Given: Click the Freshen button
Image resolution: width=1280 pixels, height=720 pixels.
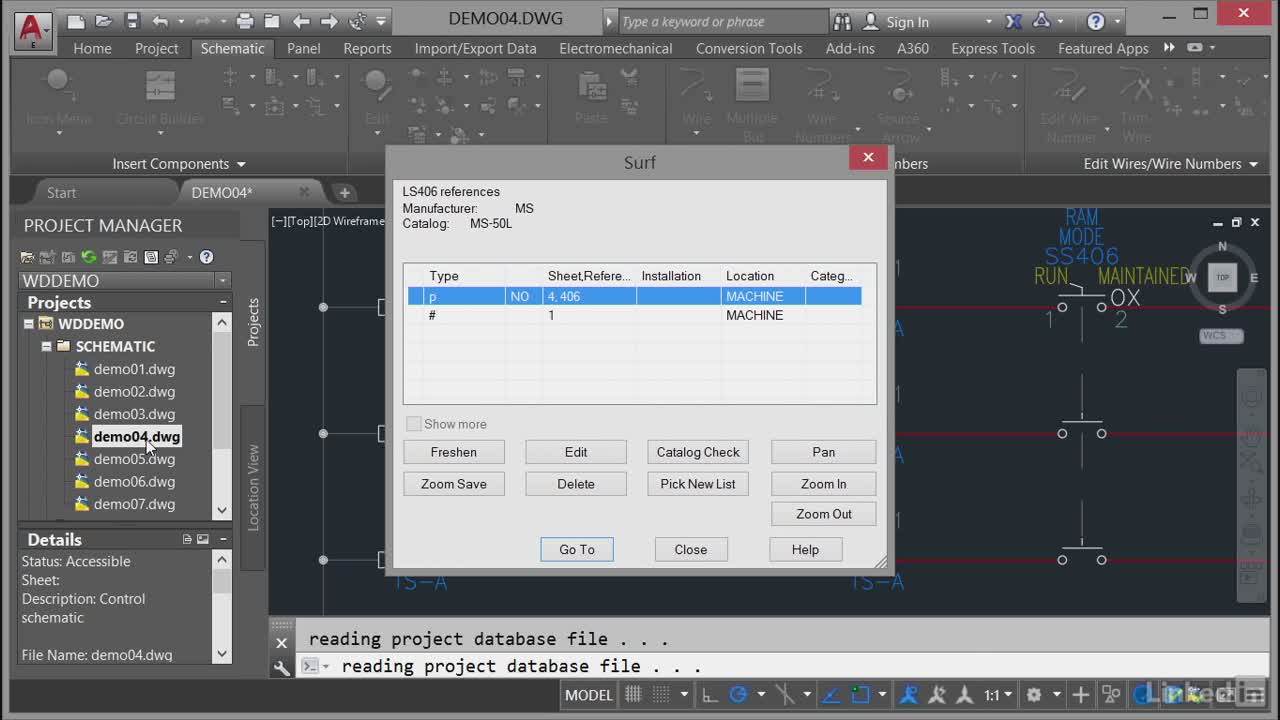Looking at the screenshot, I should 454,452.
